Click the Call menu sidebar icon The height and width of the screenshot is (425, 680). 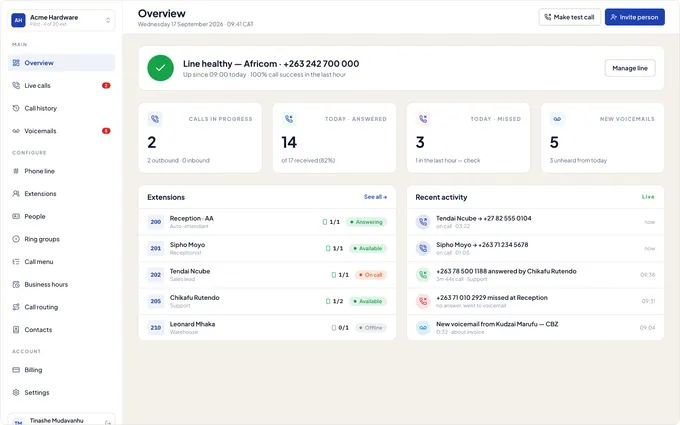click(16, 262)
